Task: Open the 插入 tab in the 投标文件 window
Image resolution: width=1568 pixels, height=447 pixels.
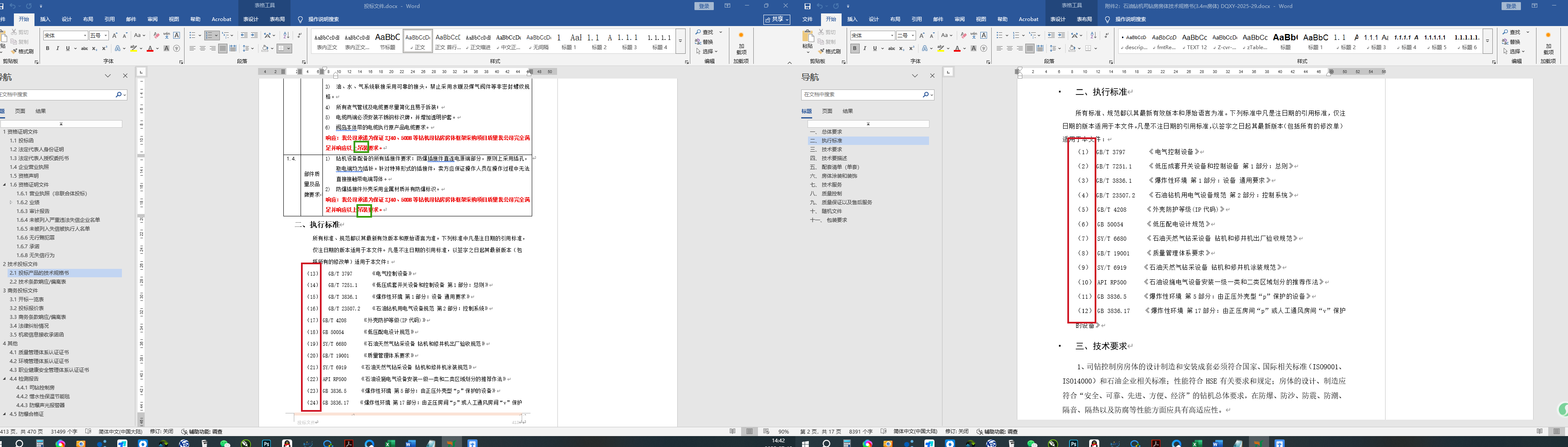Action: click(45, 19)
